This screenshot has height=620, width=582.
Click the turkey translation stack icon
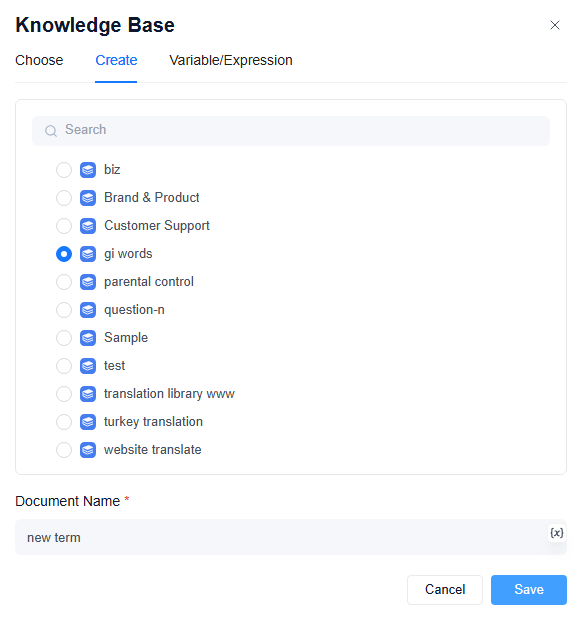pyautogui.click(x=88, y=422)
